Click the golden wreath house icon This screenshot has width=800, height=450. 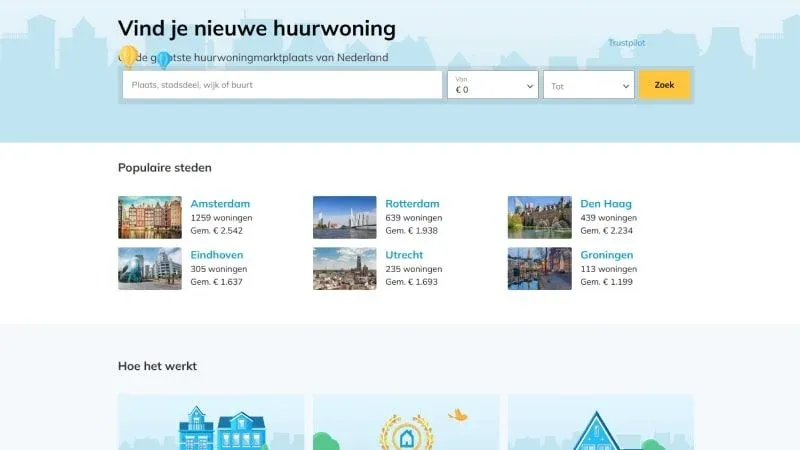coord(405,428)
